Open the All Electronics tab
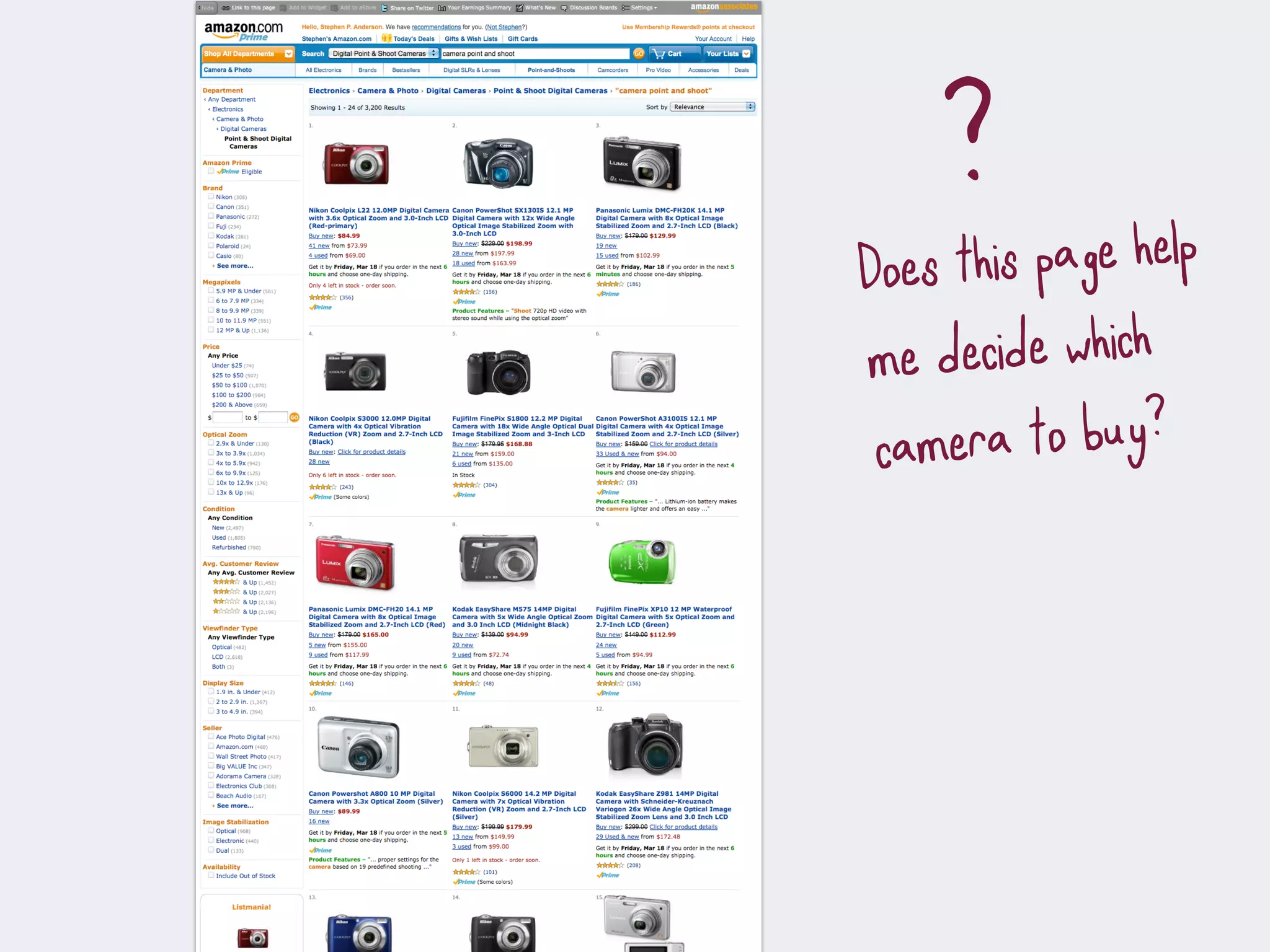Image resolution: width=1270 pixels, height=952 pixels. coord(323,70)
